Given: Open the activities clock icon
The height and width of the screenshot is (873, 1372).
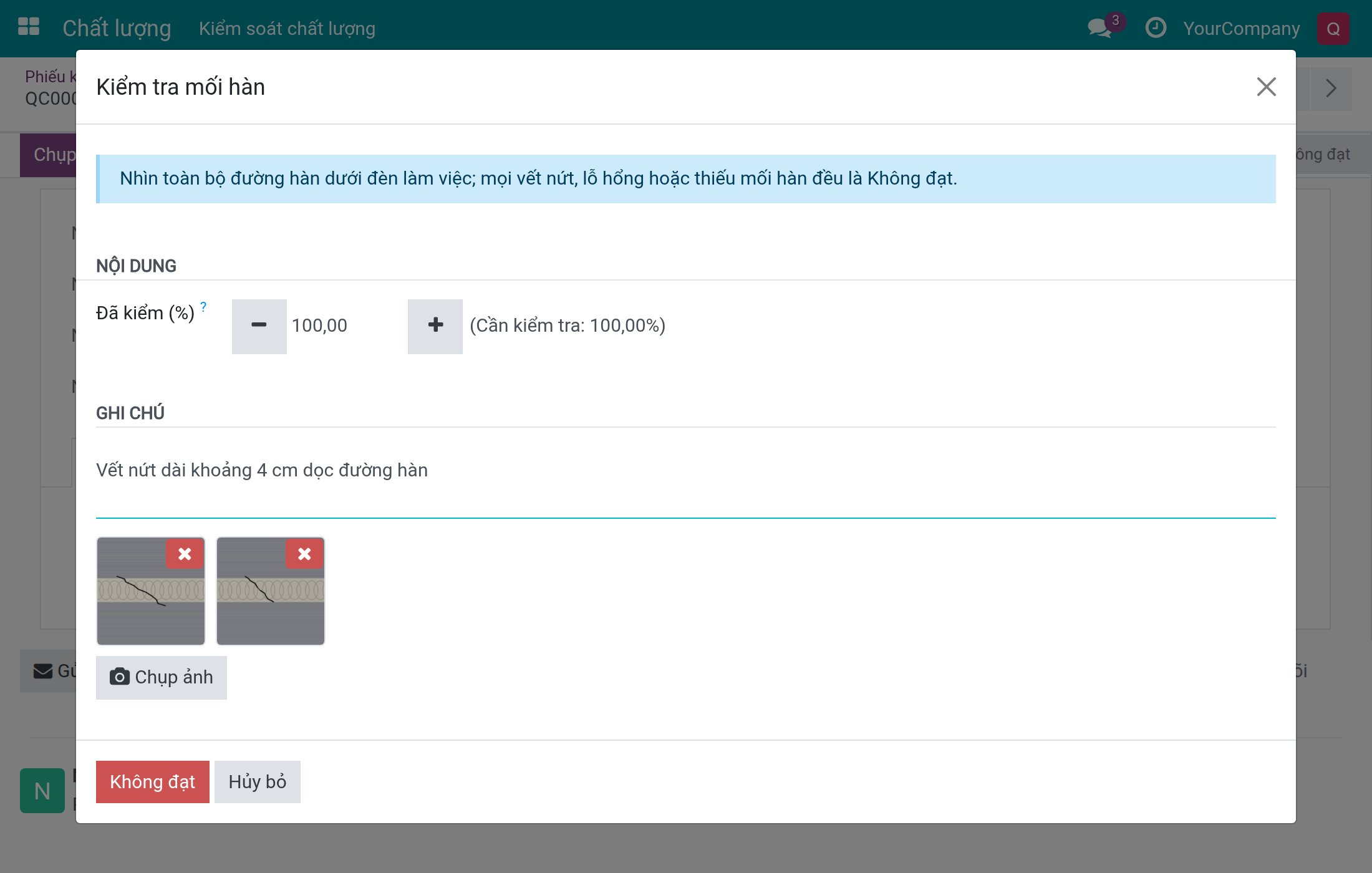Looking at the screenshot, I should pos(1156,27).
